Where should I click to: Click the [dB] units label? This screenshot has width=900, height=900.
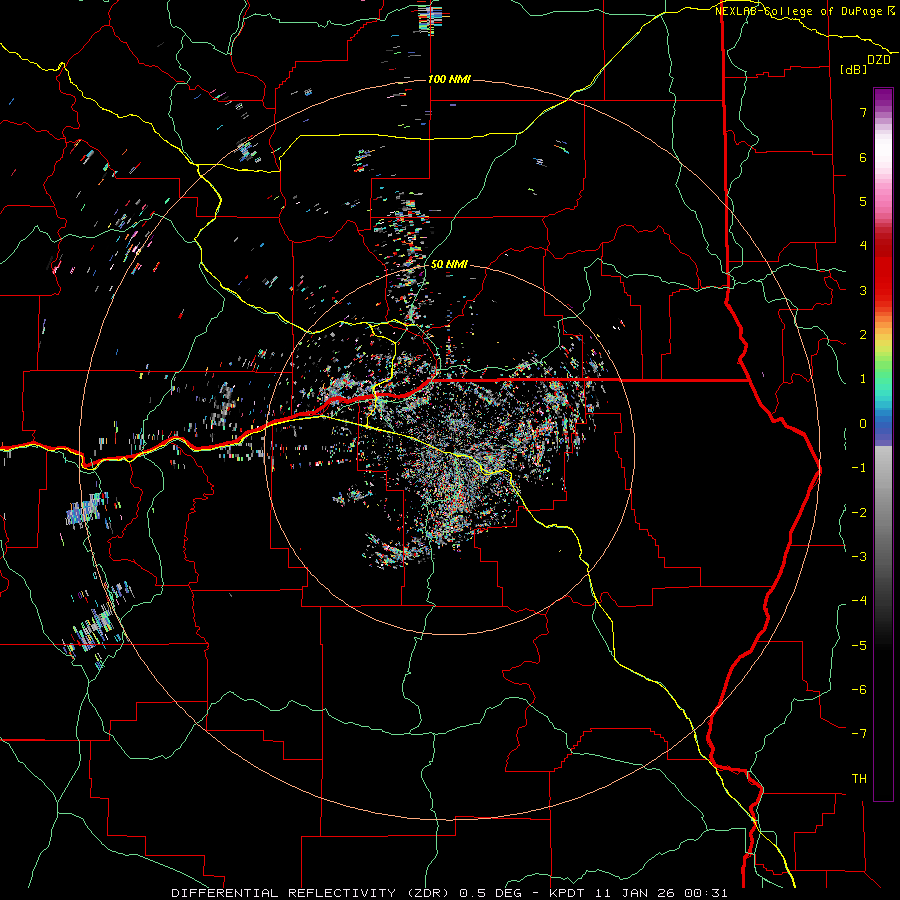pyautogui.click(x=854, y=69)
